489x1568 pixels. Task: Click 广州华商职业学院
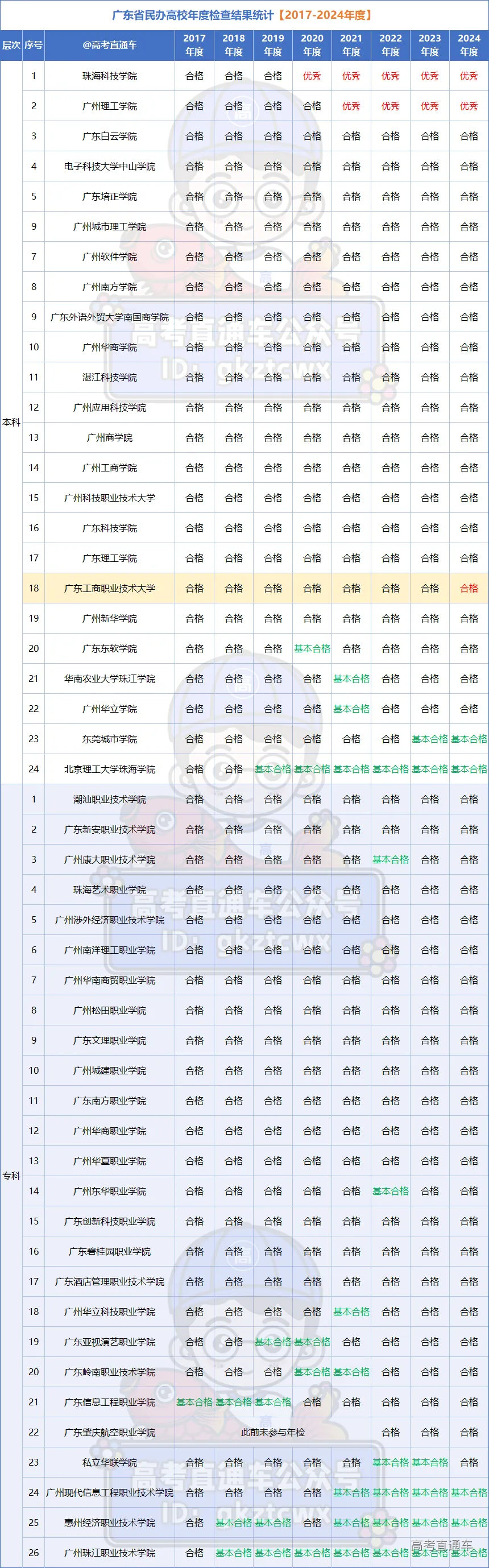coord(110,1130)
